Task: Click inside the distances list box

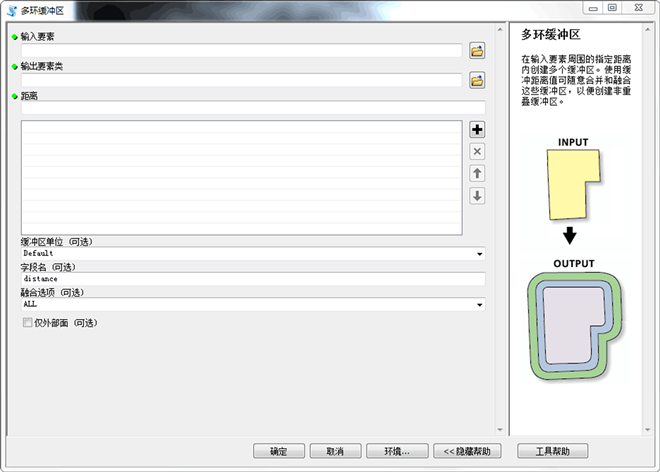Action: click(242, 178)
